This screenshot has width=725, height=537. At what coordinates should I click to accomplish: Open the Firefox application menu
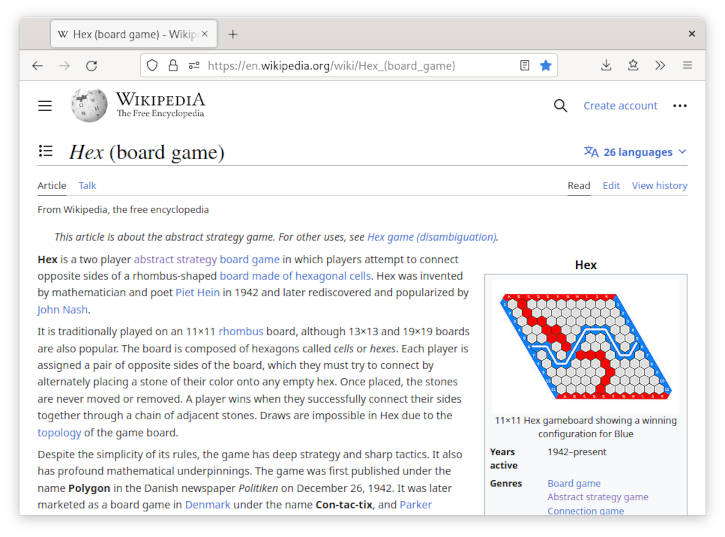(687, 65)
